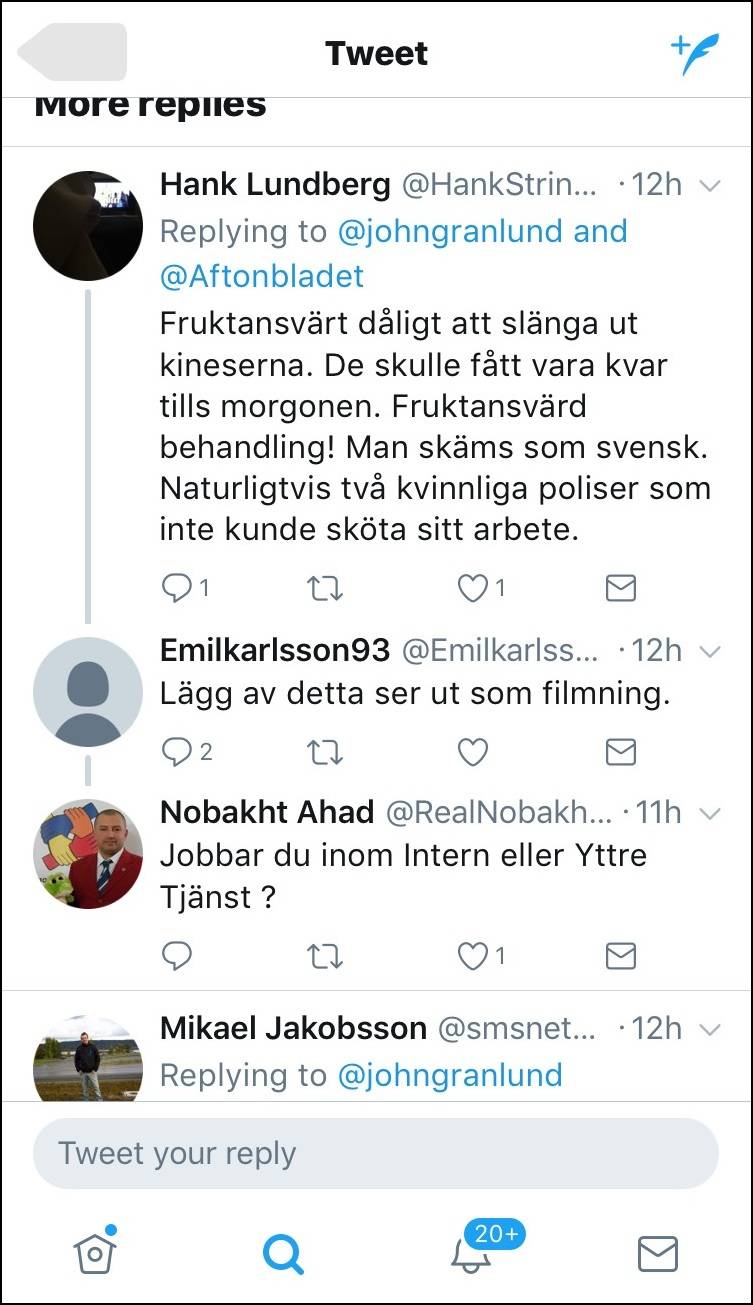Viewport: 753px width, 1305px height.
Task: Tap the compose new tweet feather icon
Action: click(x=694, y=53)
